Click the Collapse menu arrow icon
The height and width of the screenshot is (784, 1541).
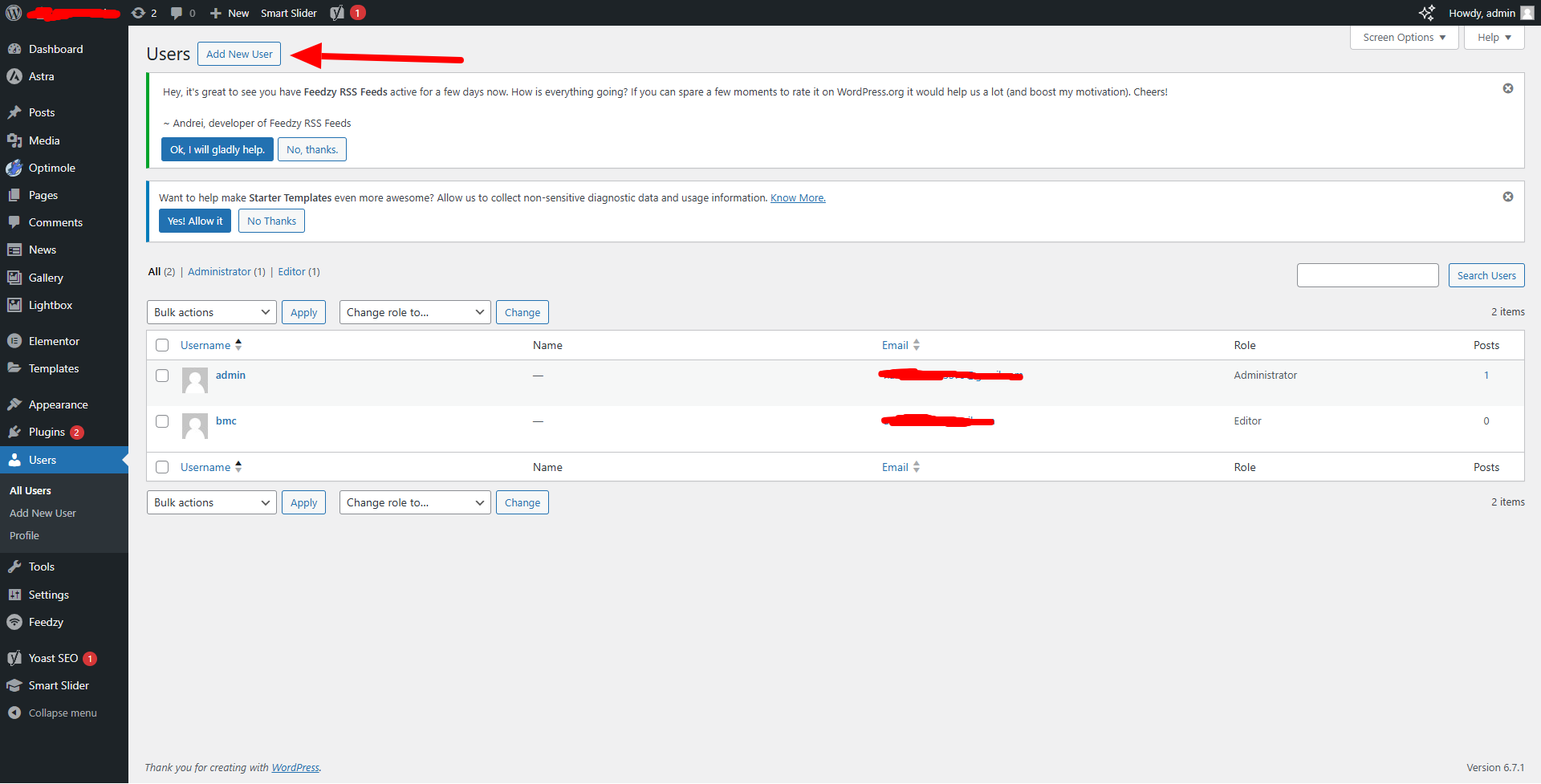(14, 713)
